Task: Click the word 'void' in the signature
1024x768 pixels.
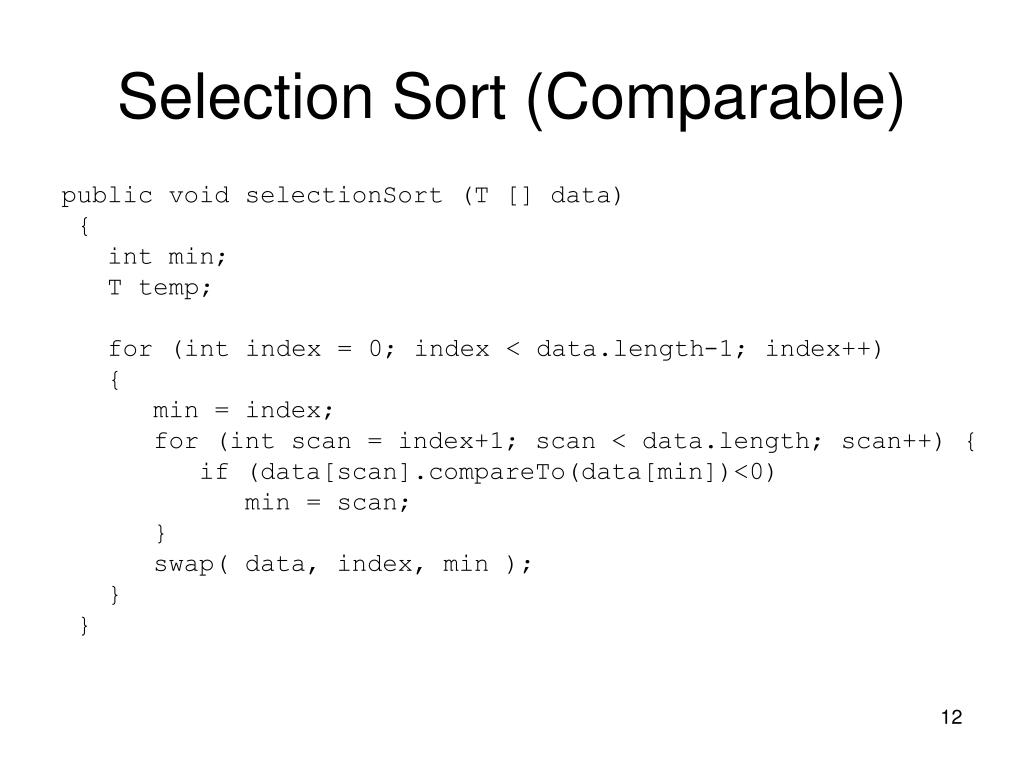Action: click(x=199, y=195)
